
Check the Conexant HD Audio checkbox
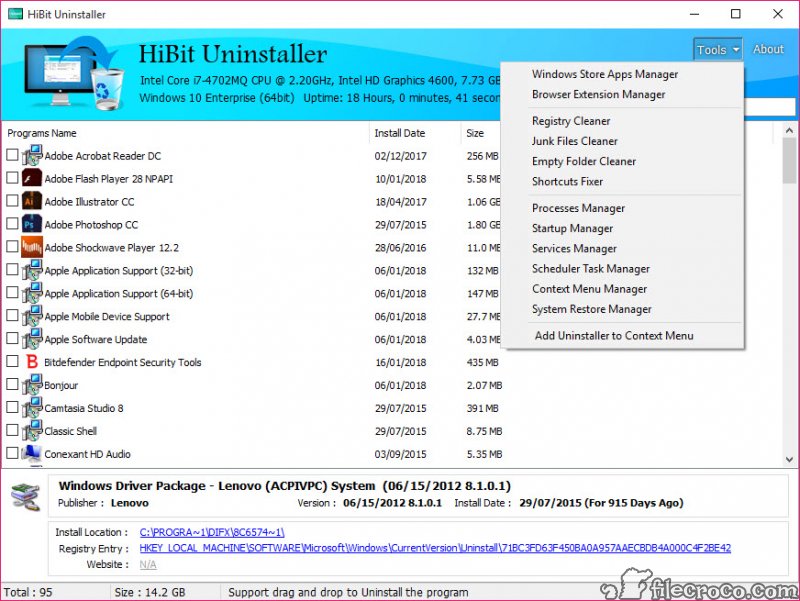[x=12, y=453]
